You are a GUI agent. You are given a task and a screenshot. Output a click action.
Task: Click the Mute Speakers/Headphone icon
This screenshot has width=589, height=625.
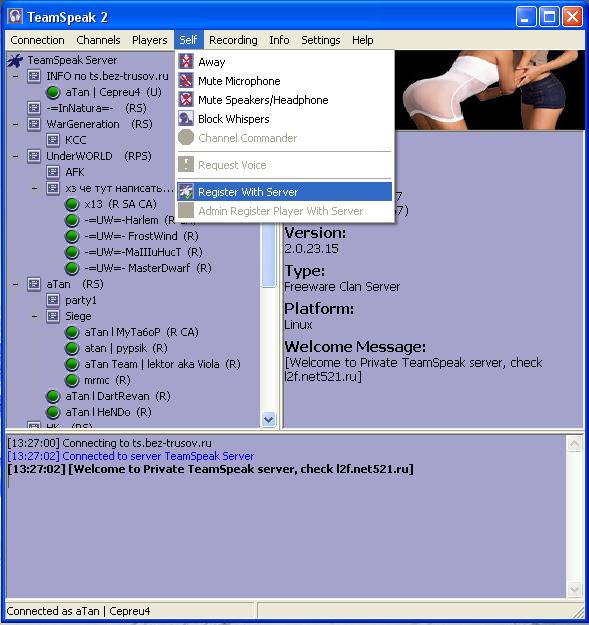pyautogui.click(x=186, y=100)
